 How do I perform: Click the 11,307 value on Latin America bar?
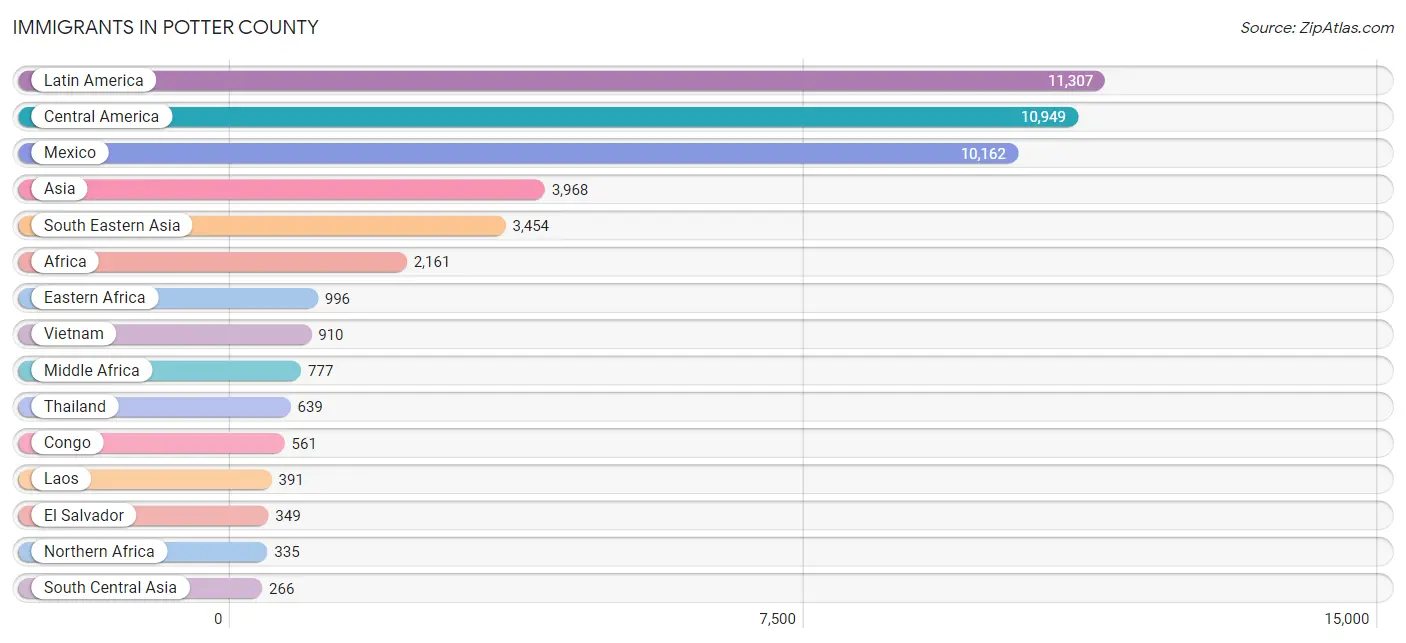(1070, 81)
